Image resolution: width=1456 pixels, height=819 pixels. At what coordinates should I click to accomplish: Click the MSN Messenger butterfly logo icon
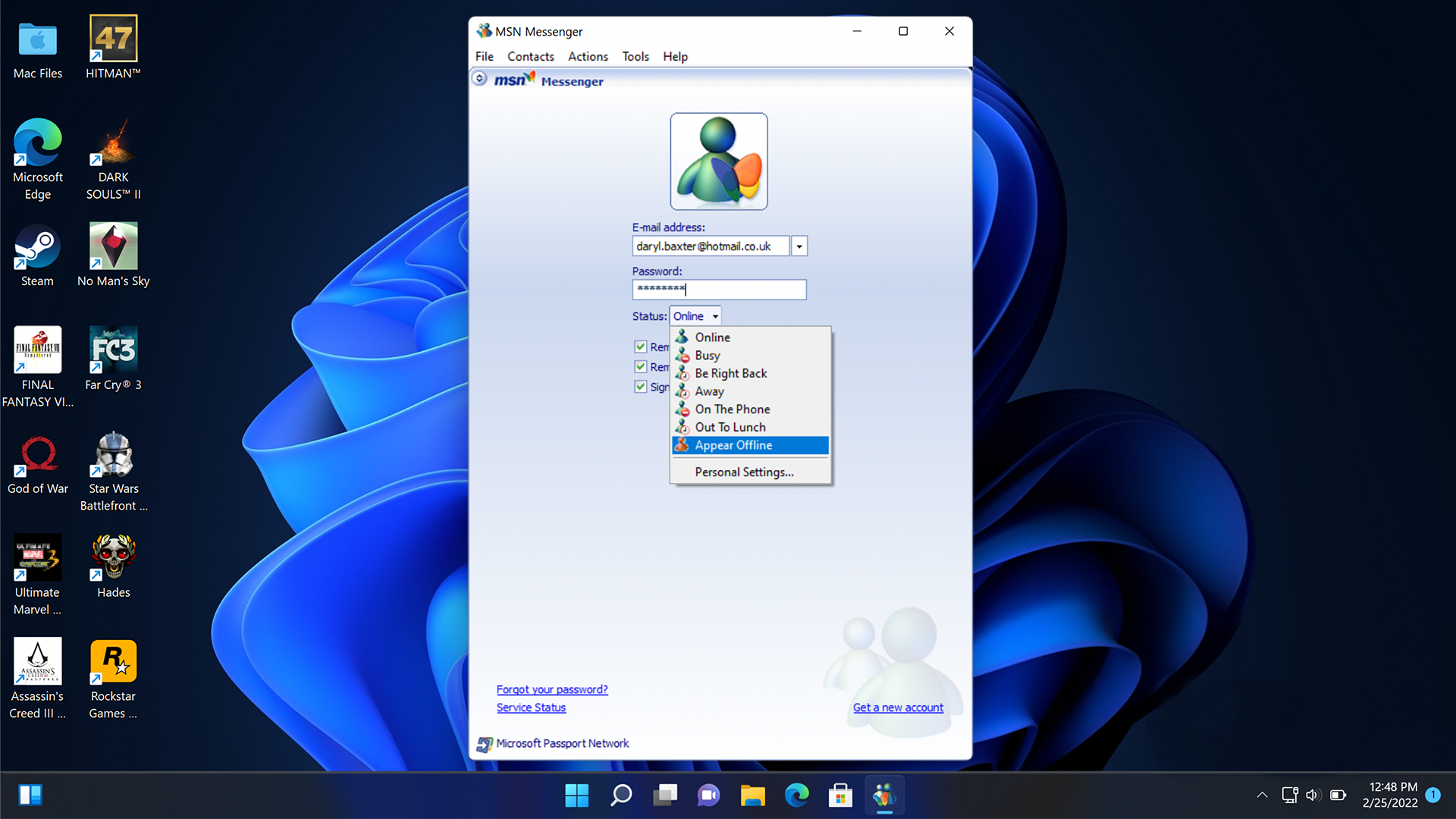533,78
